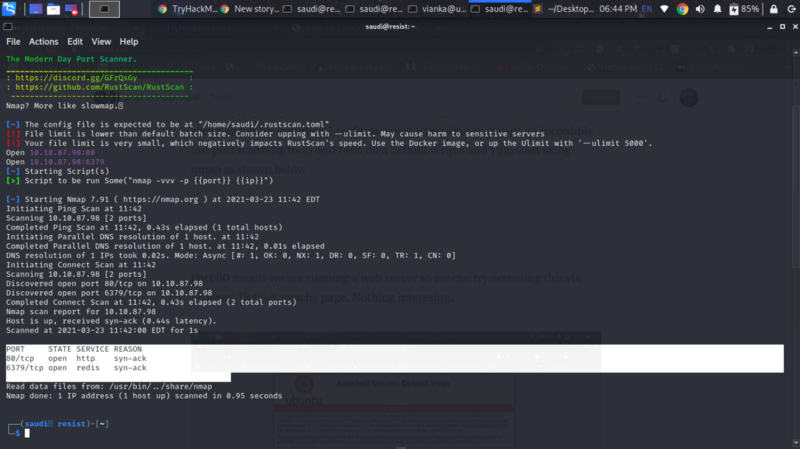Switch to the ~/Desktop... Sublime task

(564, 9)
